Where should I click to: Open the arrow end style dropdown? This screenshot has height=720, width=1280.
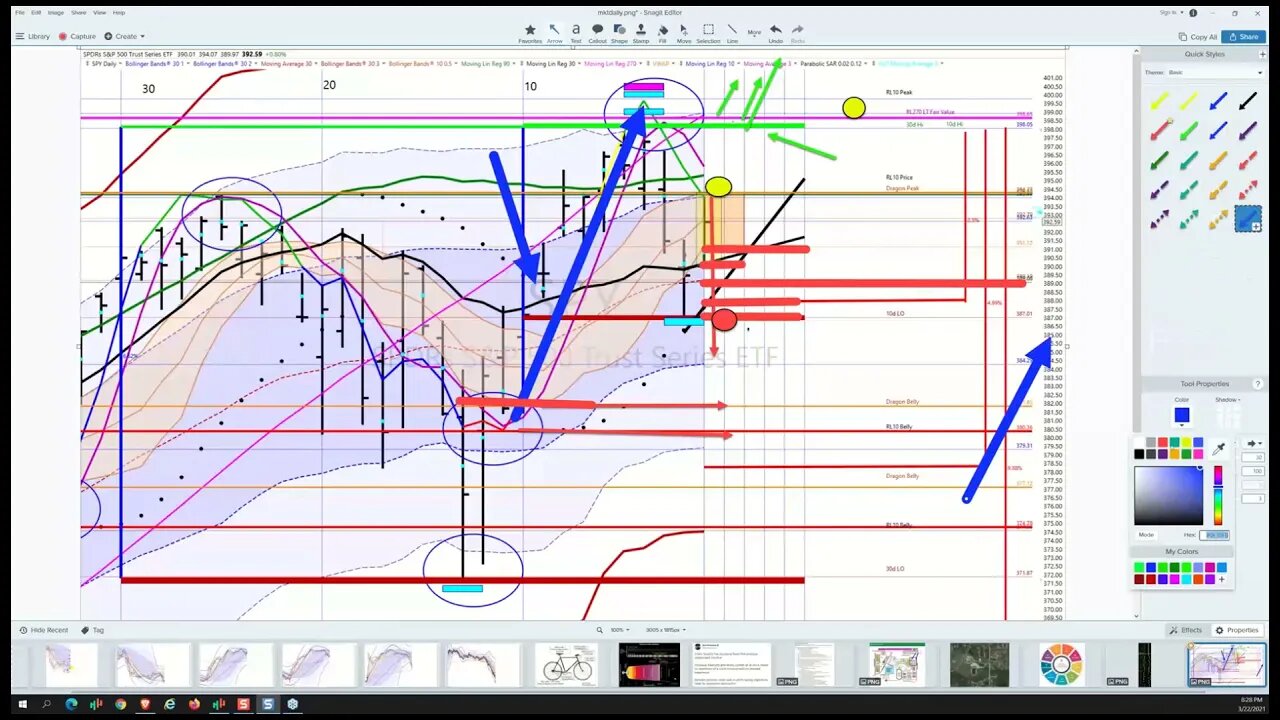1254,443
